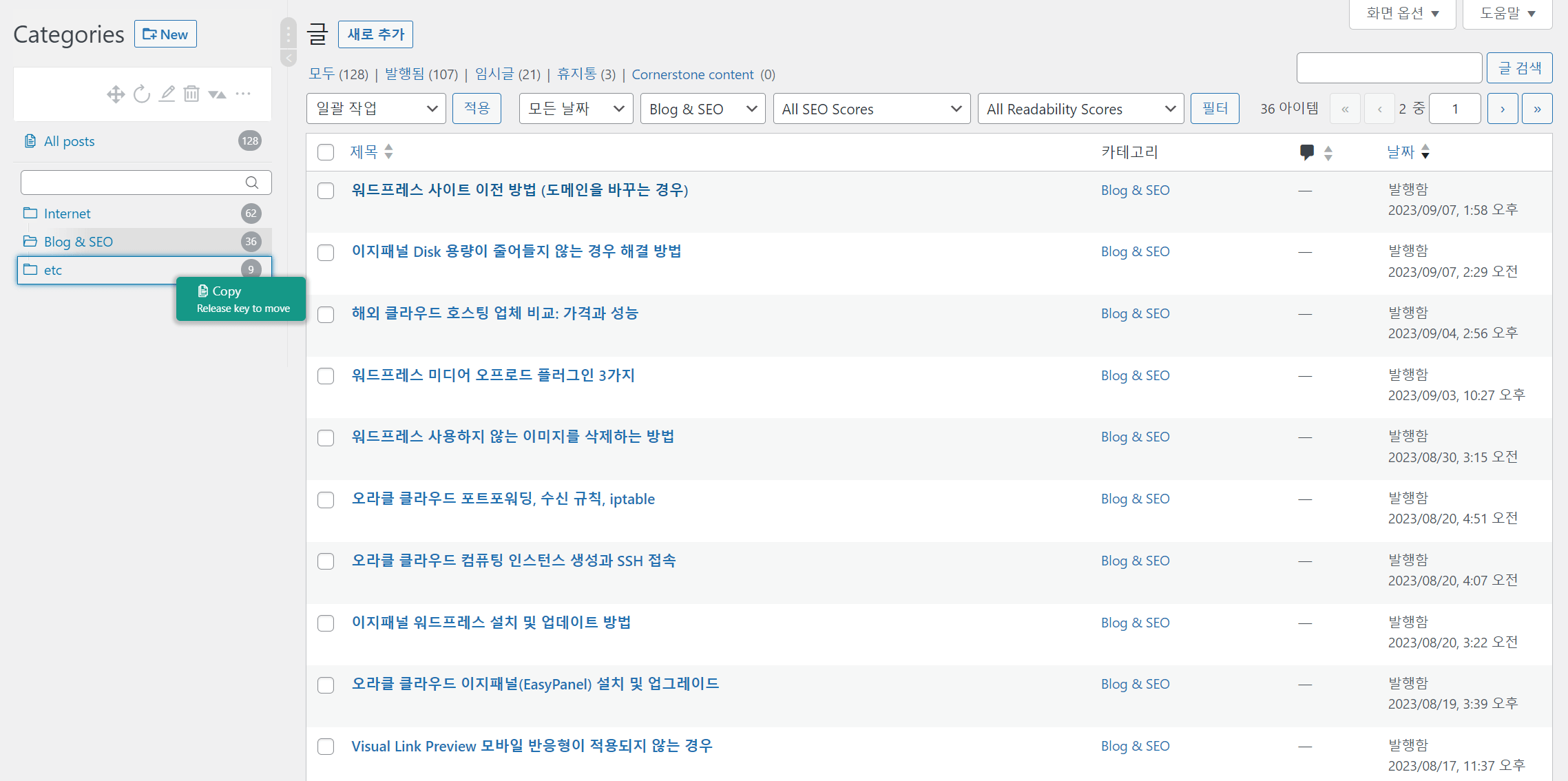Image resolution: width=1568 pixels, height=781 pixels.
Task: Open the 일괄 작업 bulk actions dropdown
Action: click(x=376, y=109)
